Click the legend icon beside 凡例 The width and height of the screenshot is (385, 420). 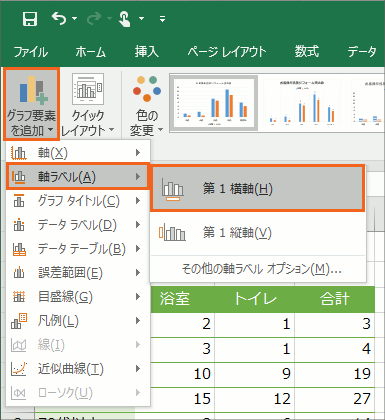(x=19, y=321)
